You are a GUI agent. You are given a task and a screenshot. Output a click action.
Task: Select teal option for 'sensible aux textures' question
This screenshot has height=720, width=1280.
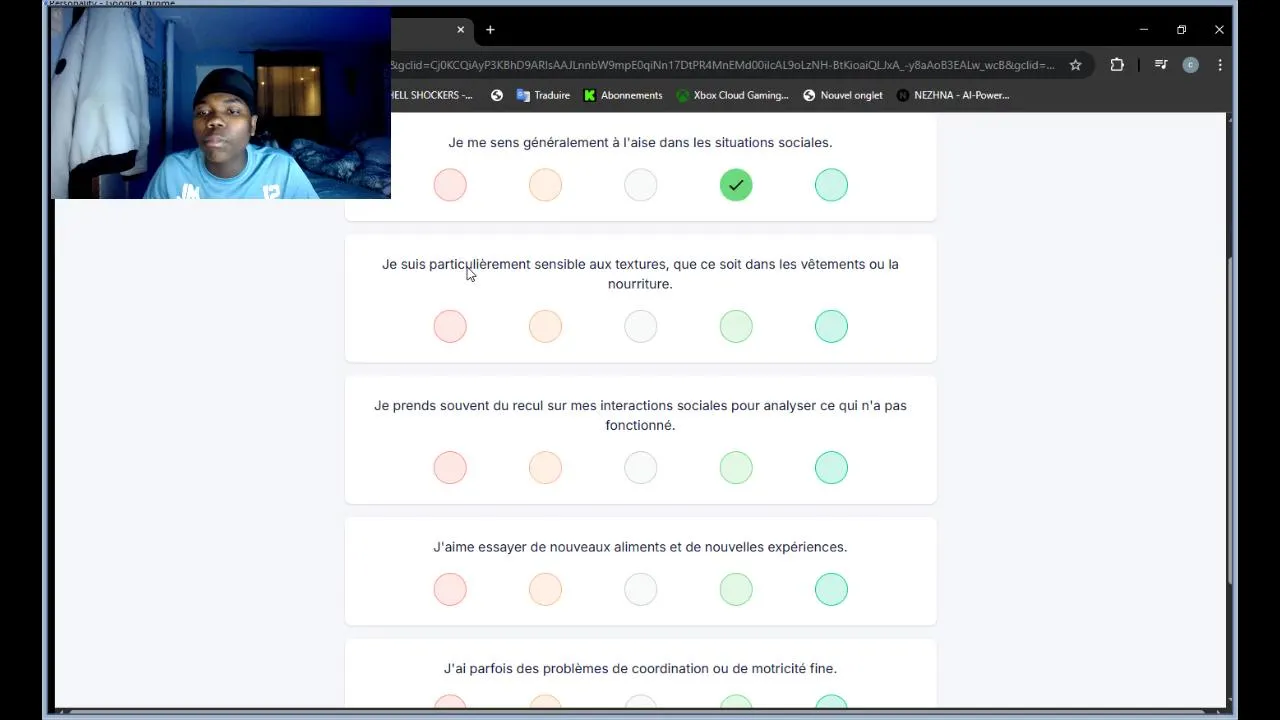point(831,326)
